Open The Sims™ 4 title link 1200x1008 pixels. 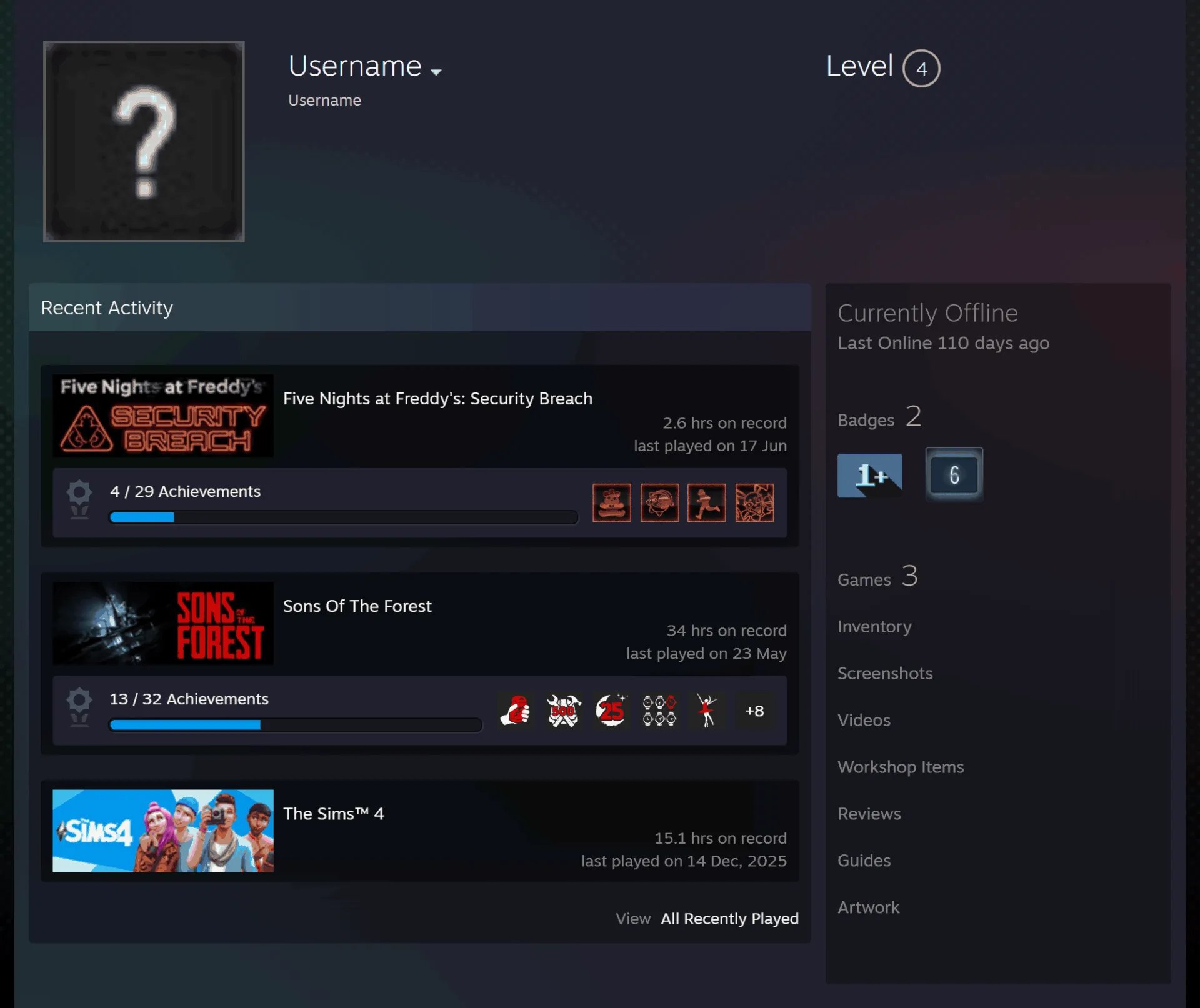334,814
